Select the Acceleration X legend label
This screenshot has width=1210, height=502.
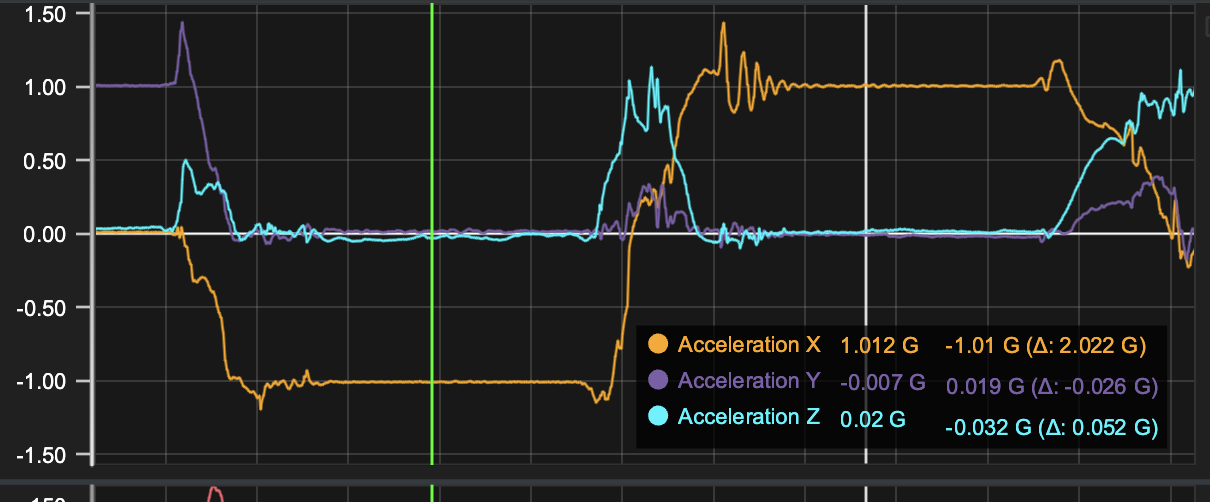[749, 345]
